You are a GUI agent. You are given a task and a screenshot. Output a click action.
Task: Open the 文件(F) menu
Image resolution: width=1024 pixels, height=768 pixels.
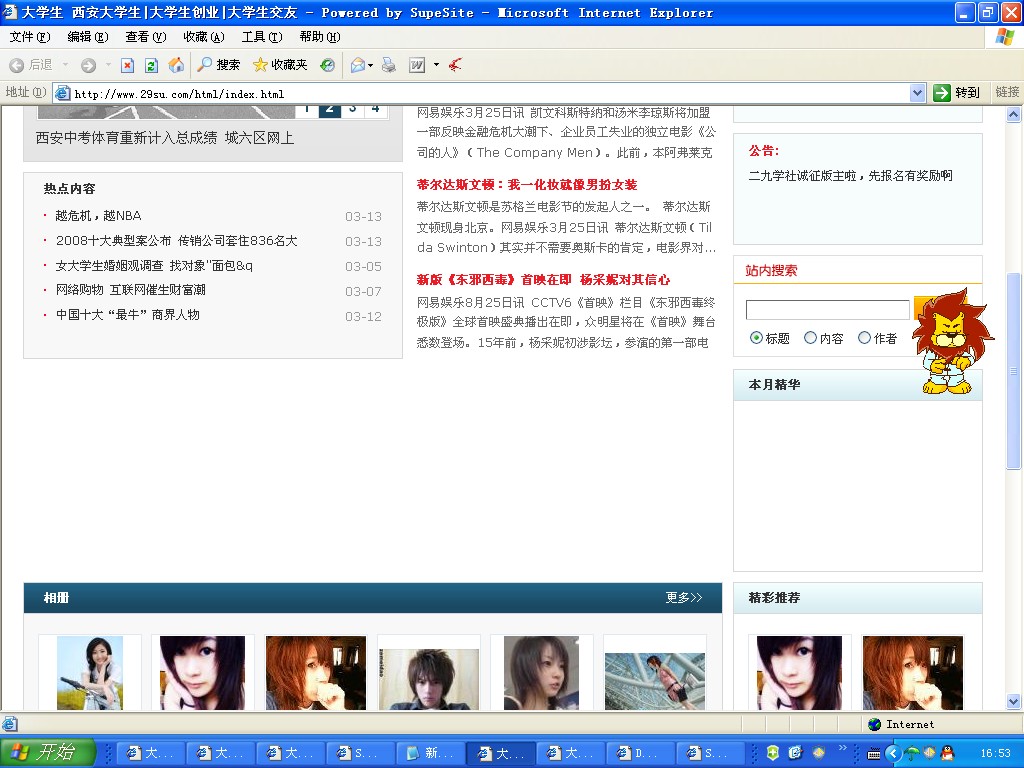29,37
